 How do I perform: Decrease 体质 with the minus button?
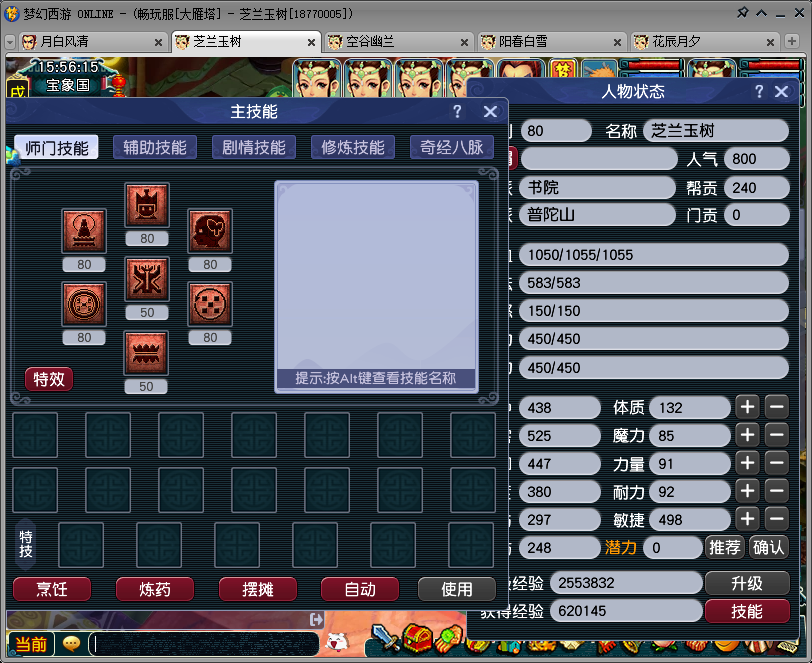point(777,407)
